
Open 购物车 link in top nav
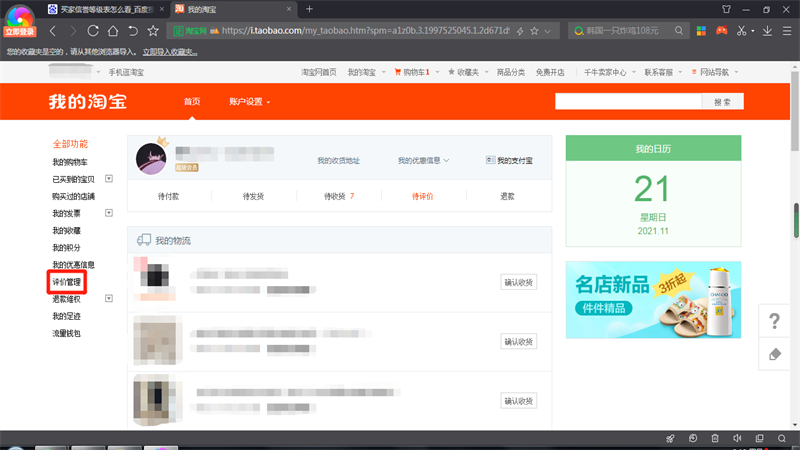[x=412, y=72]
